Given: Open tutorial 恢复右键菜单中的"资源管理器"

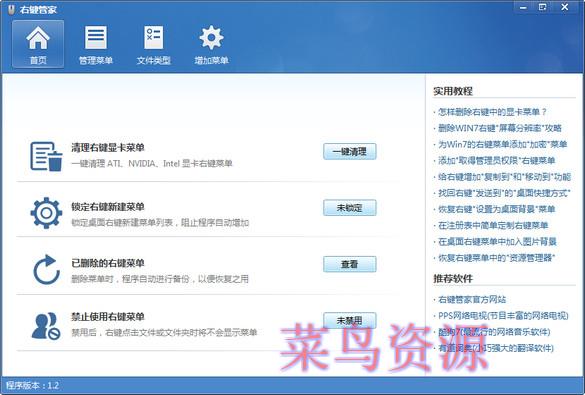Looking at the screenshot, I should point(497,258).
